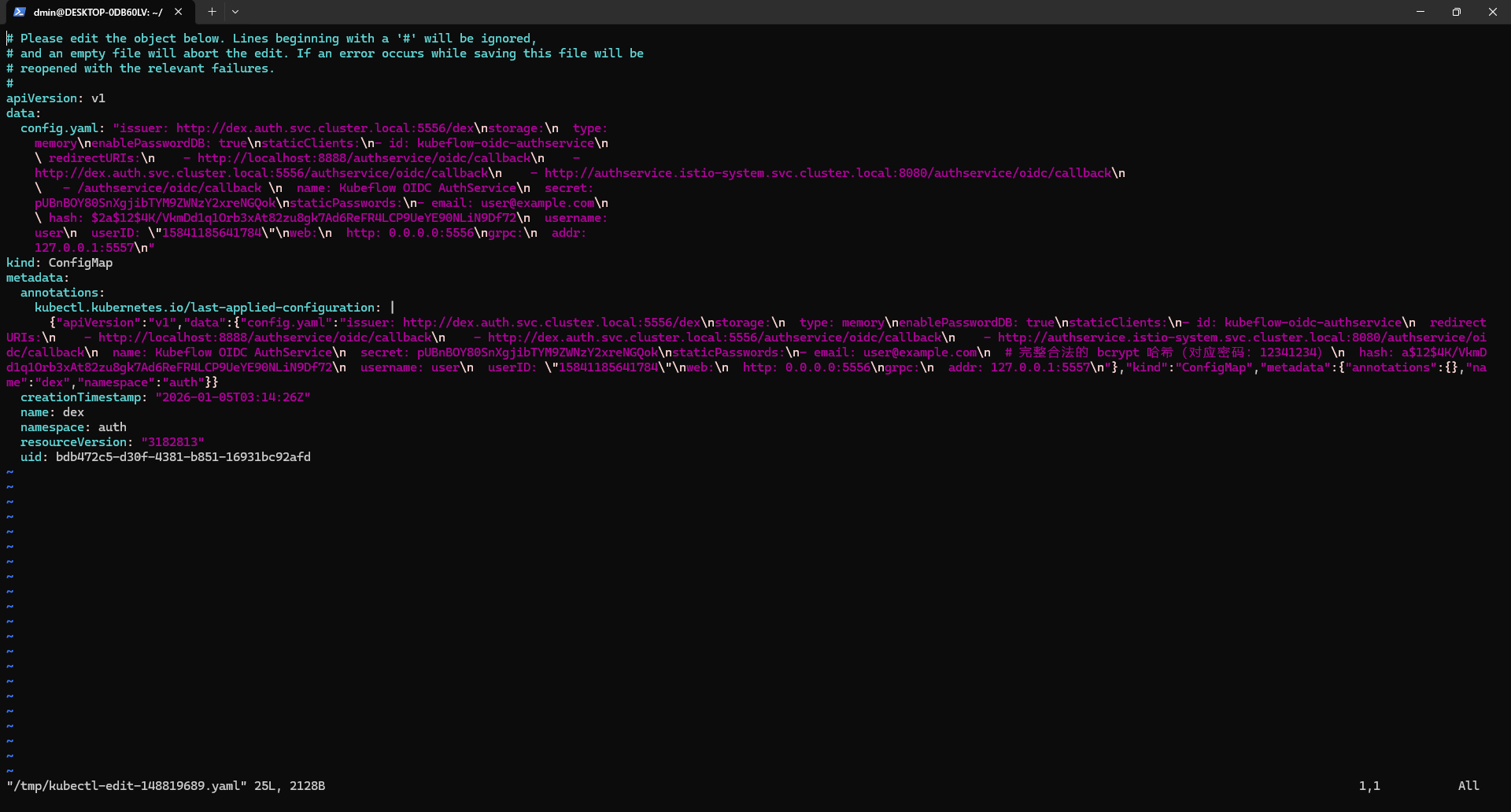Click the localhost:8888 callback URL in data section
The width and height of the screenshot is (1511, 812).
pos(364,158)
